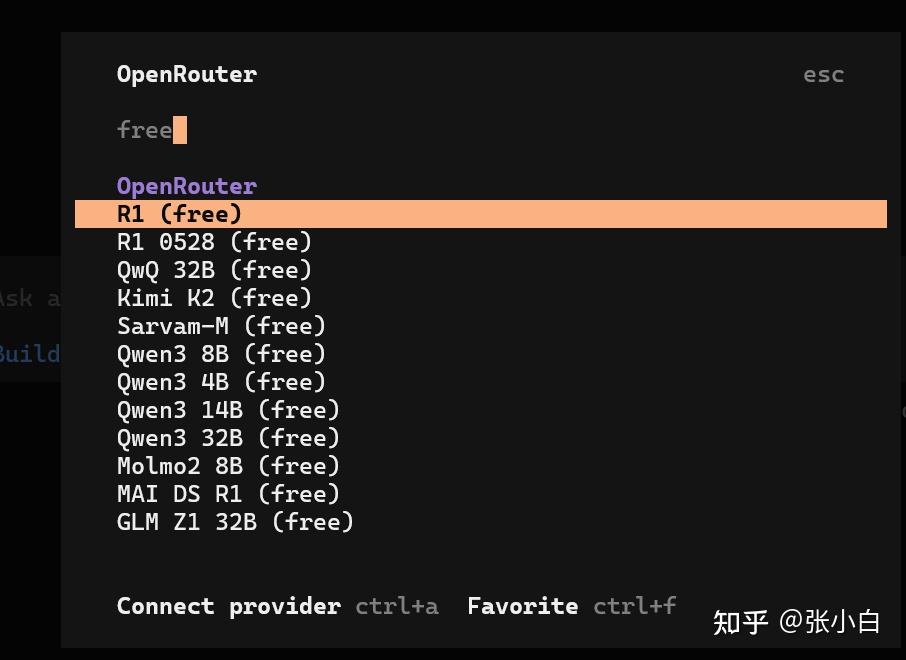Pick QwQ 32B (free) from list

tap(215, 270)
